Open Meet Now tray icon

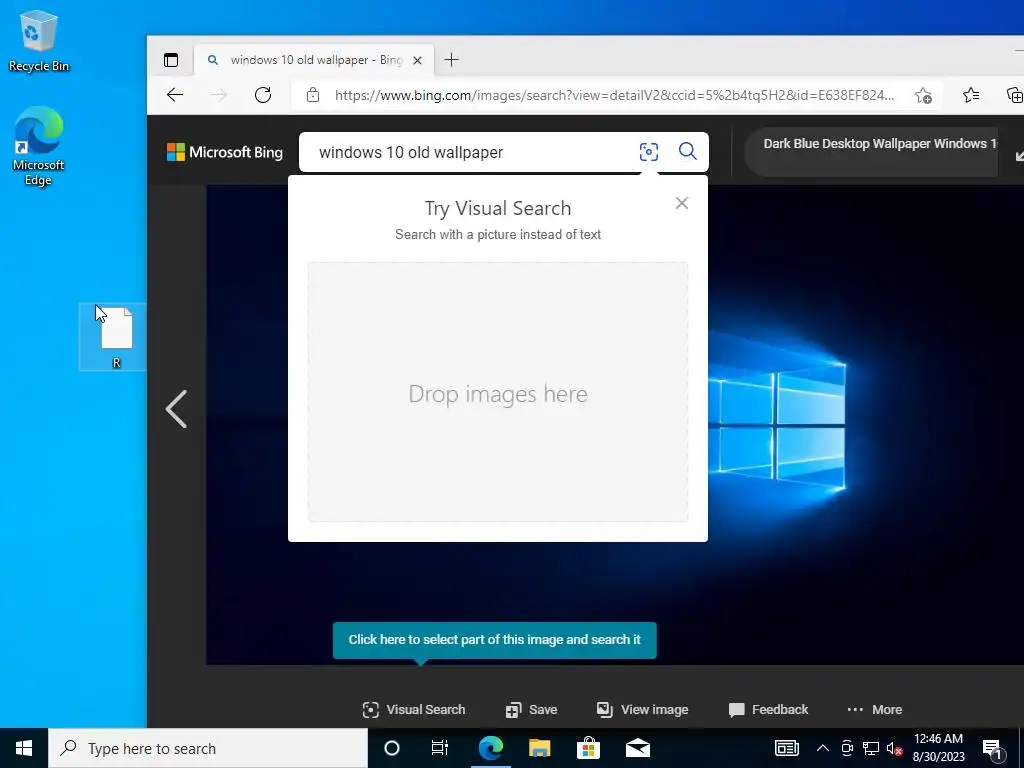pyautogui.click(x=846, y=748)
